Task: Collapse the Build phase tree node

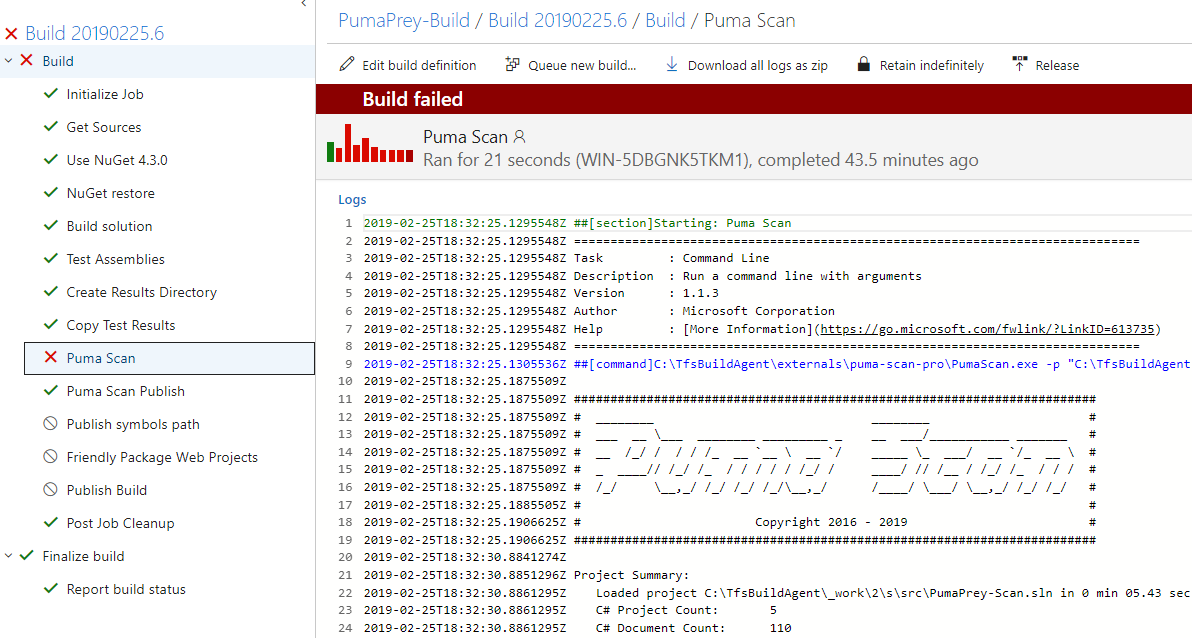Action: pos(9,61)
